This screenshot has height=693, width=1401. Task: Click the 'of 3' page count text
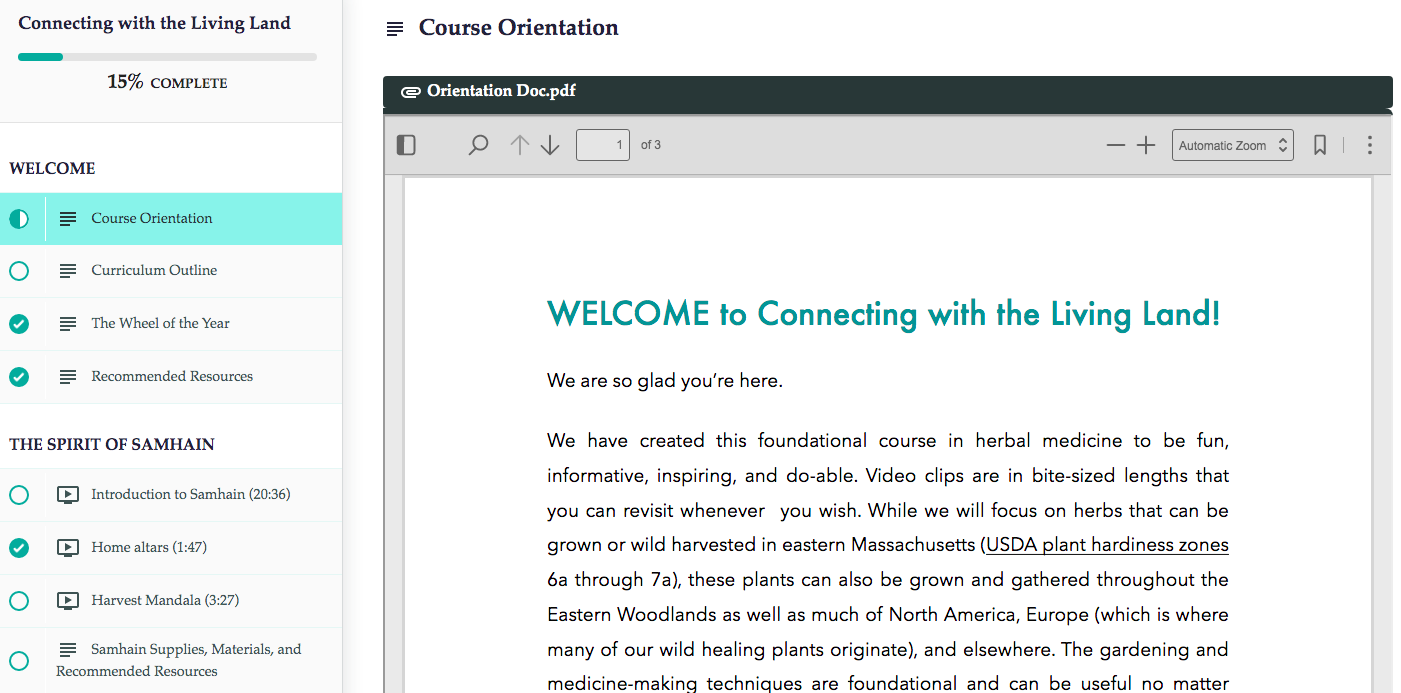(651, 145)
